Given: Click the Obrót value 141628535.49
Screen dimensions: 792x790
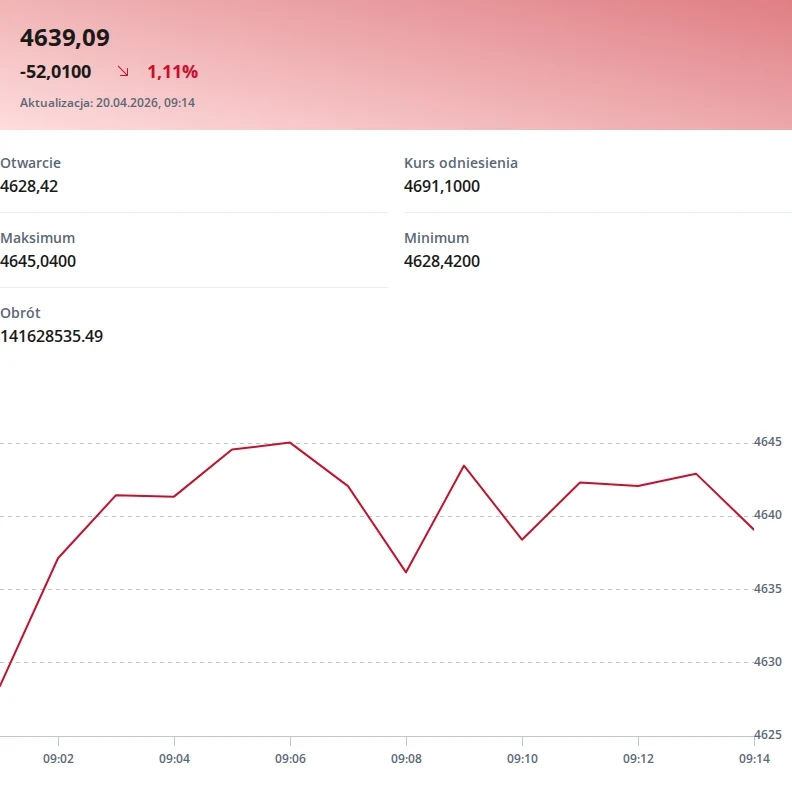Looking at the screenshot, I should 52,336.
